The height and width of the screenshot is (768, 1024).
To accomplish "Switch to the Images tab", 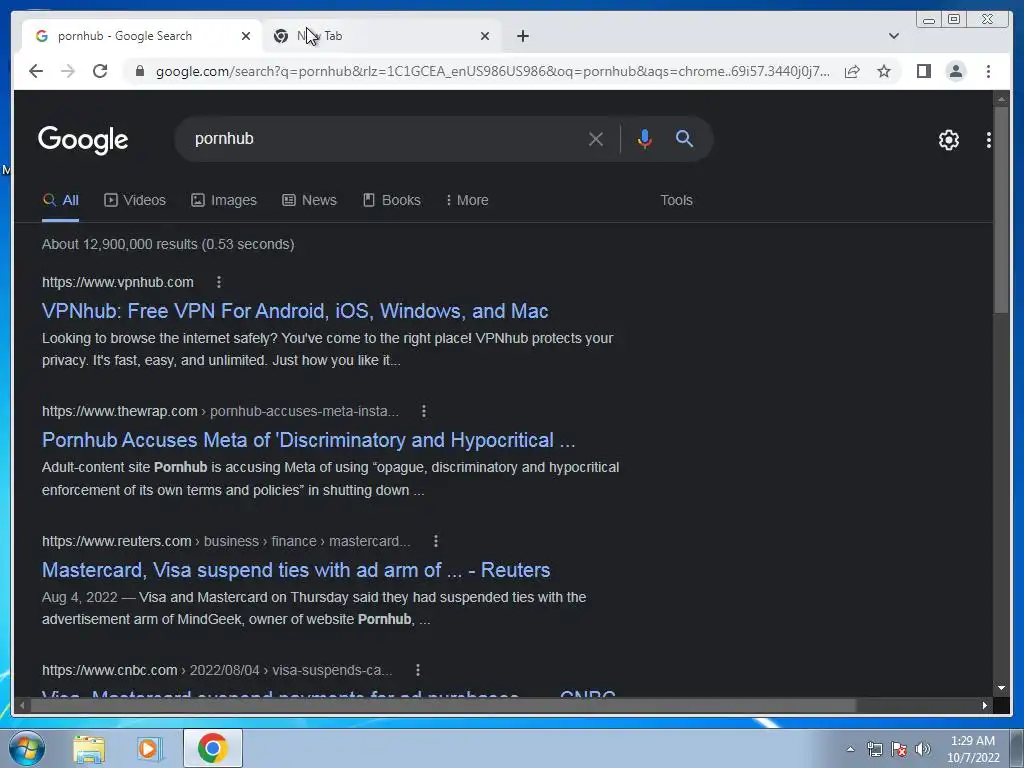I will pyautogui.click(x=224, y=200).
